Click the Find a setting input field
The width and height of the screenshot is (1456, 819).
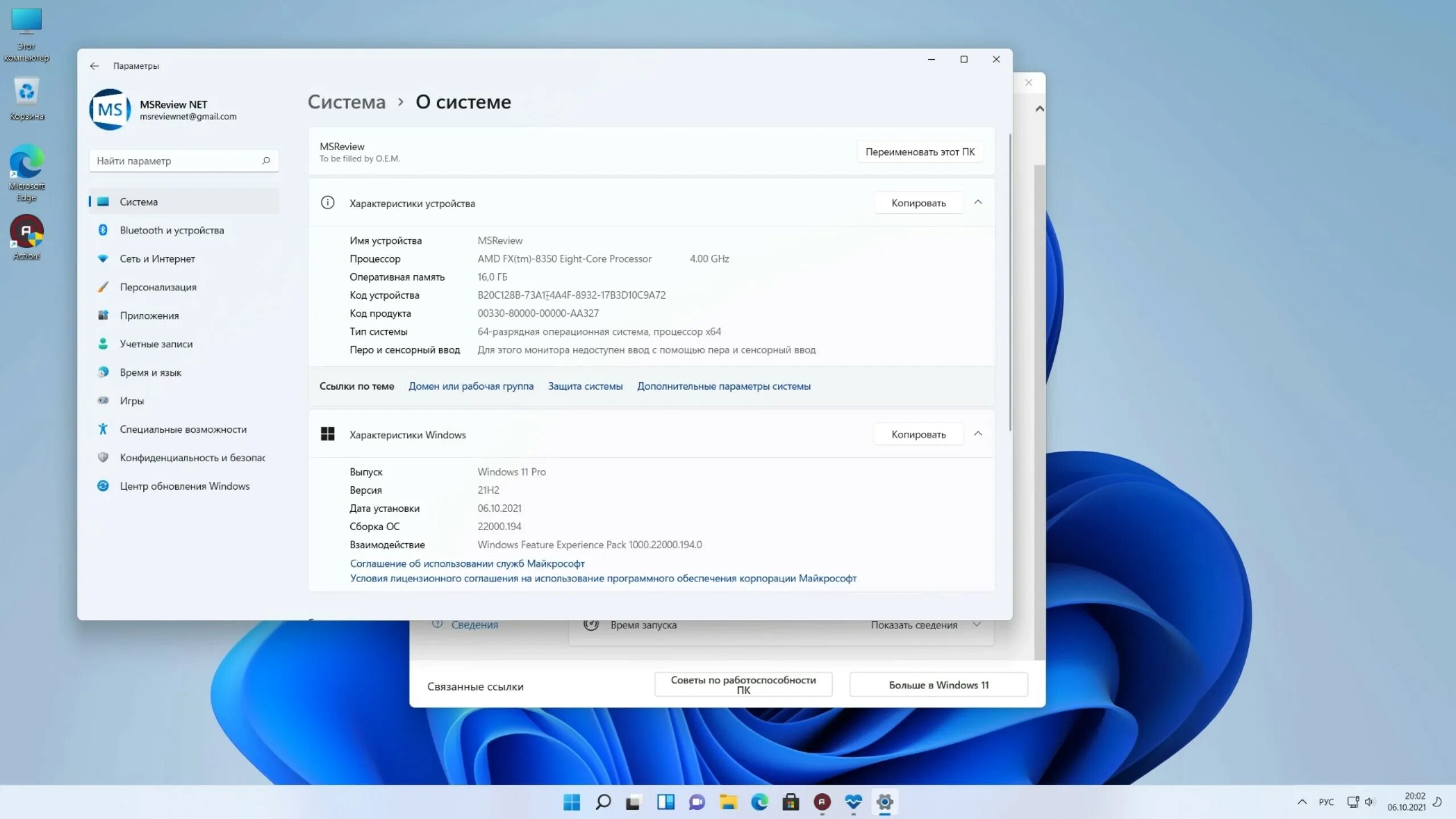click(x=184, y=161)
